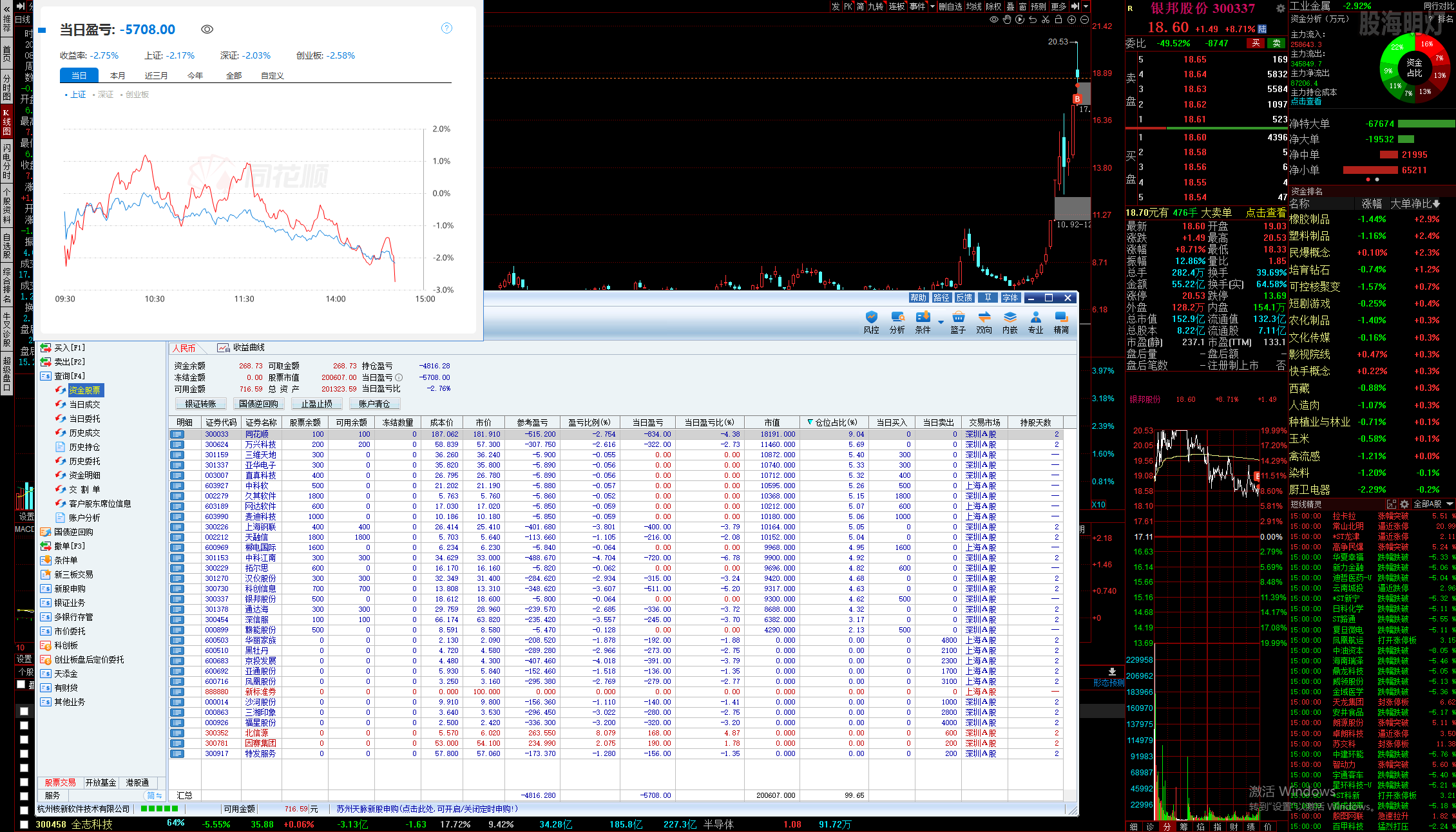Screen dimensions: 1456x832
Task: Select the 近三月 period tab
Action: point(157,75)
